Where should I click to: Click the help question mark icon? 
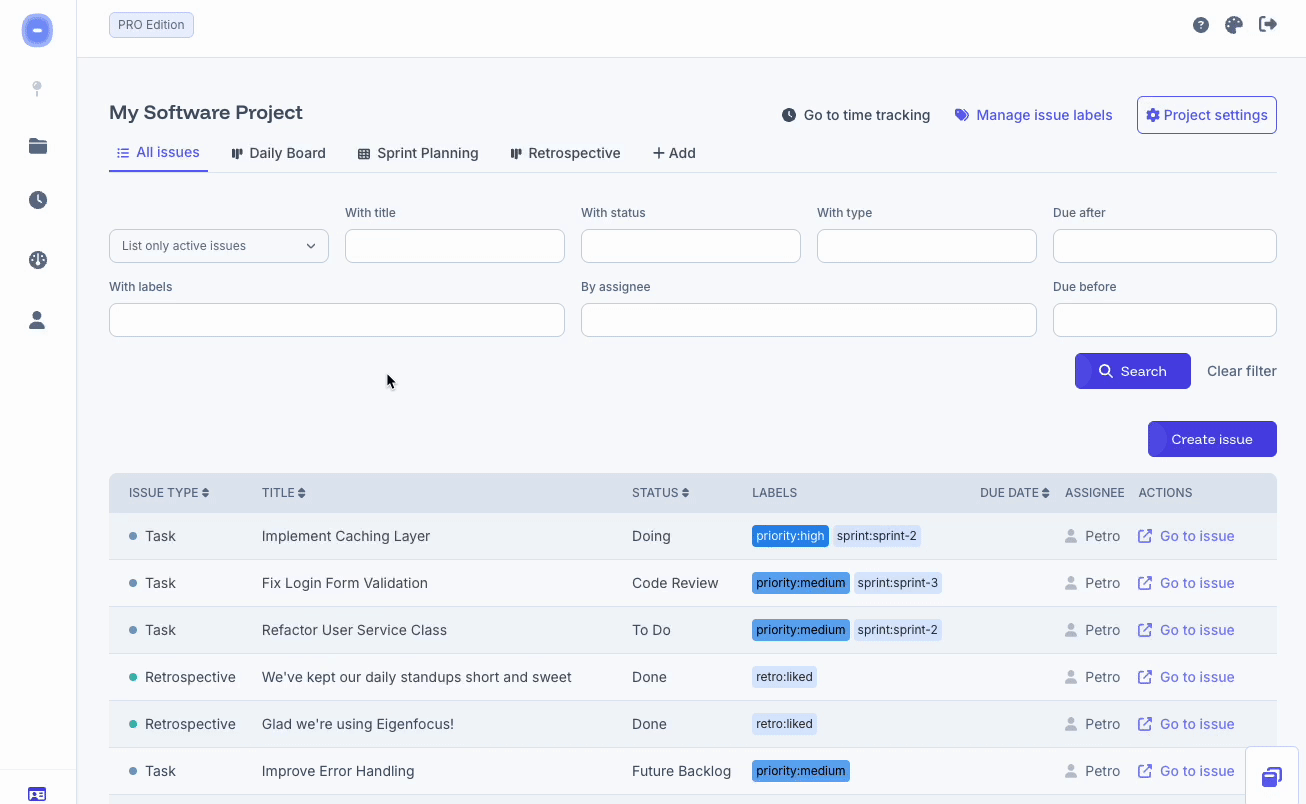(x=1201, y=25)
